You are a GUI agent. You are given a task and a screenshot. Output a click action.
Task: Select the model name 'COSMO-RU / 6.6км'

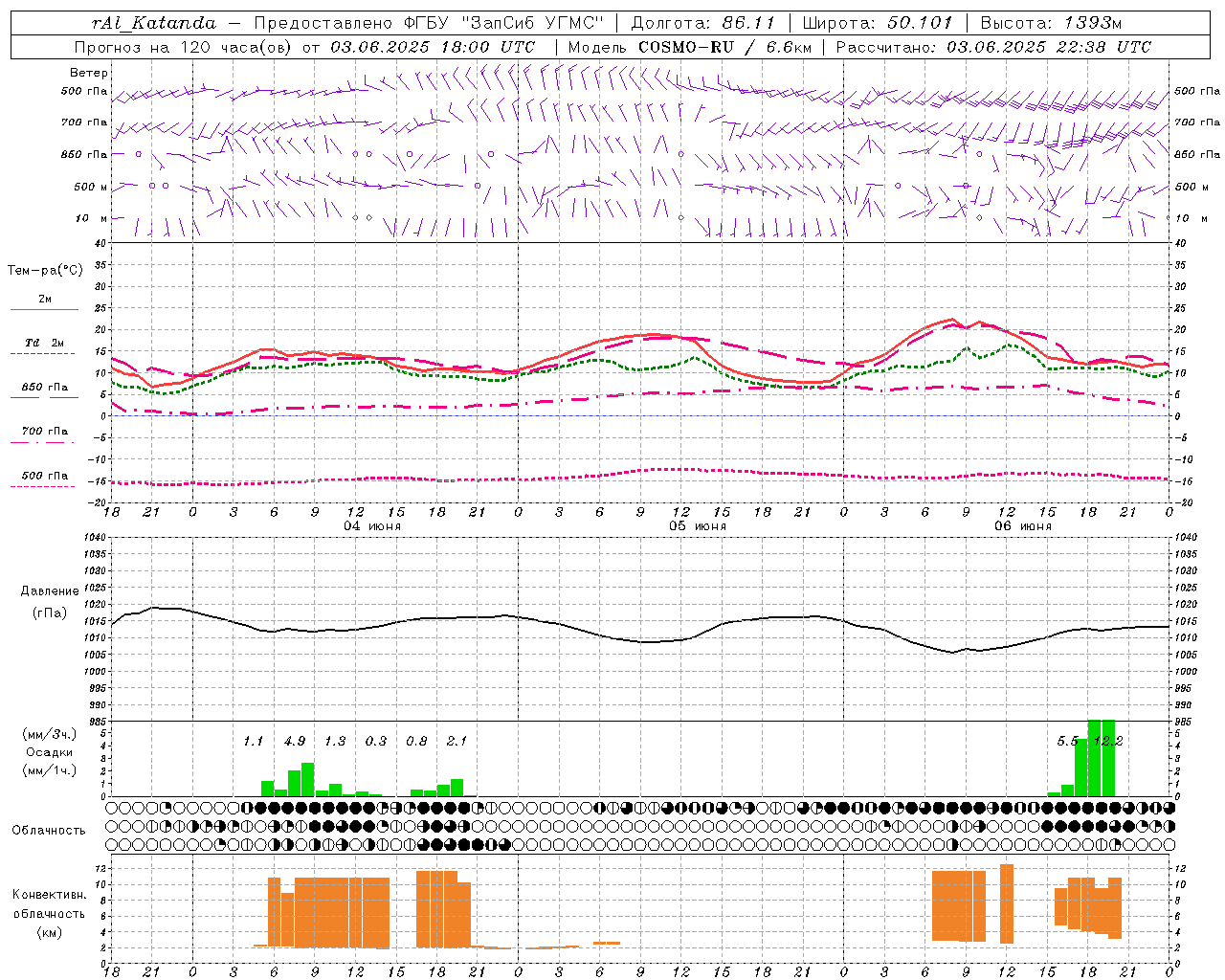(724, 47)
